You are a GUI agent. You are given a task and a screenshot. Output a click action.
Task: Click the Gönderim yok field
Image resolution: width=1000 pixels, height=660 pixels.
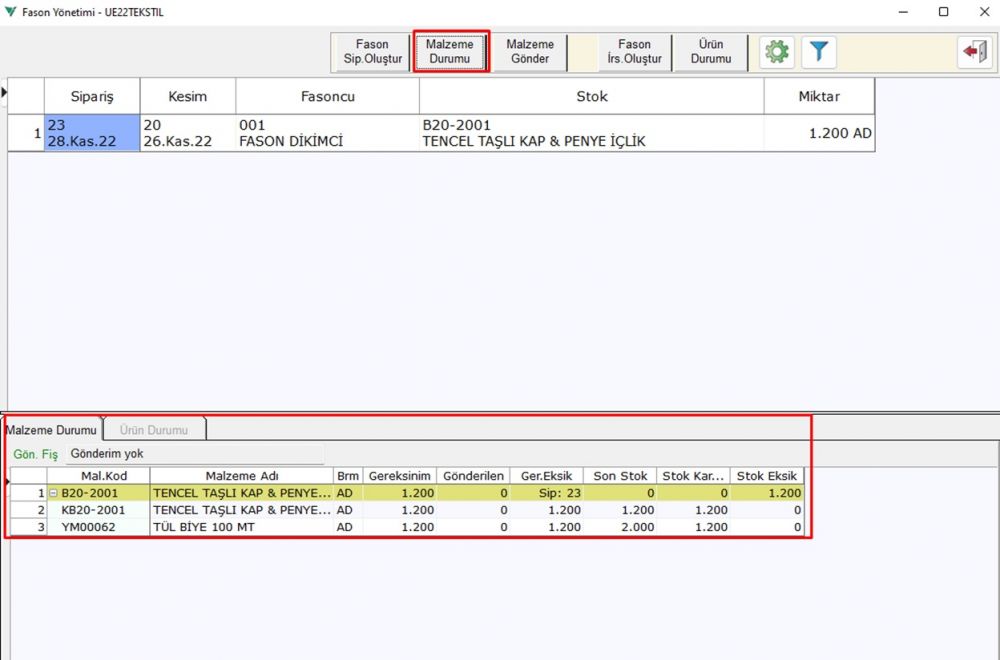(195, 454)
